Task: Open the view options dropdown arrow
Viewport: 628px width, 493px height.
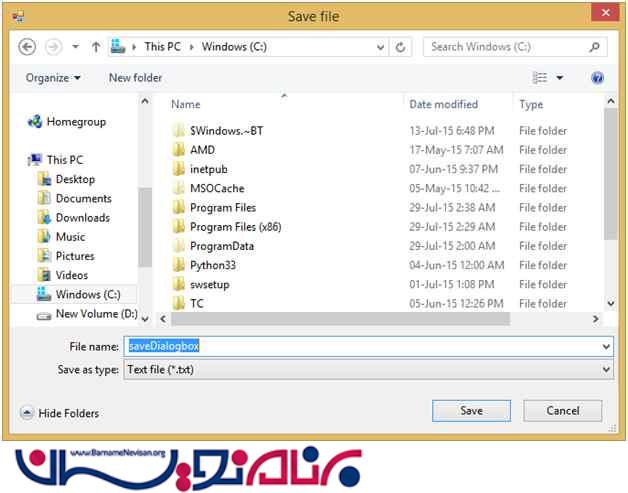Action: pyautogui.click(x=559, y=78)
